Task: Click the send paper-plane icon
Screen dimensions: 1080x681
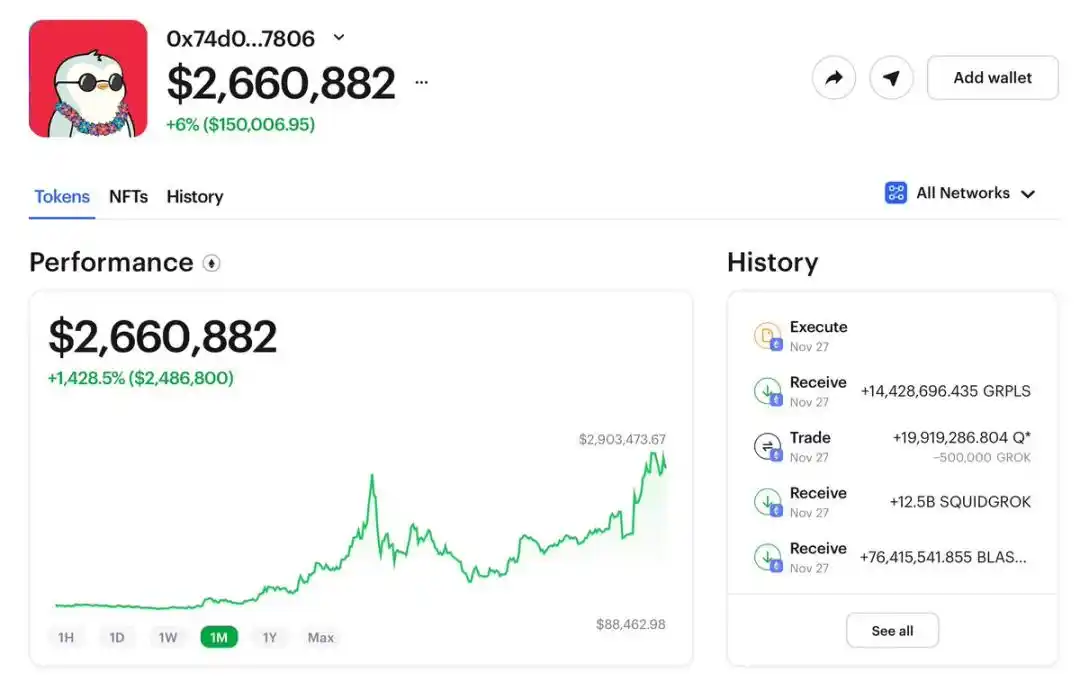Action: pyautogui.click(x=891, y=78)
